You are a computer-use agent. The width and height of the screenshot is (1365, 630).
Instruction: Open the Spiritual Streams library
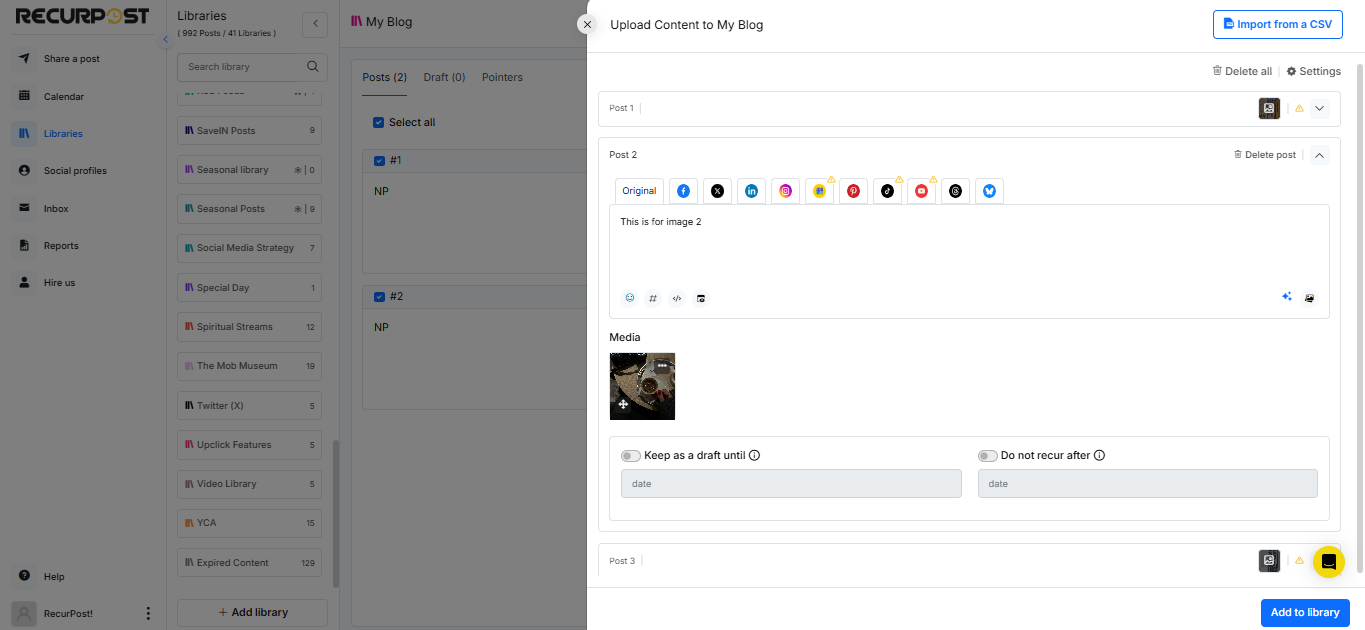(x=249, y=327)
